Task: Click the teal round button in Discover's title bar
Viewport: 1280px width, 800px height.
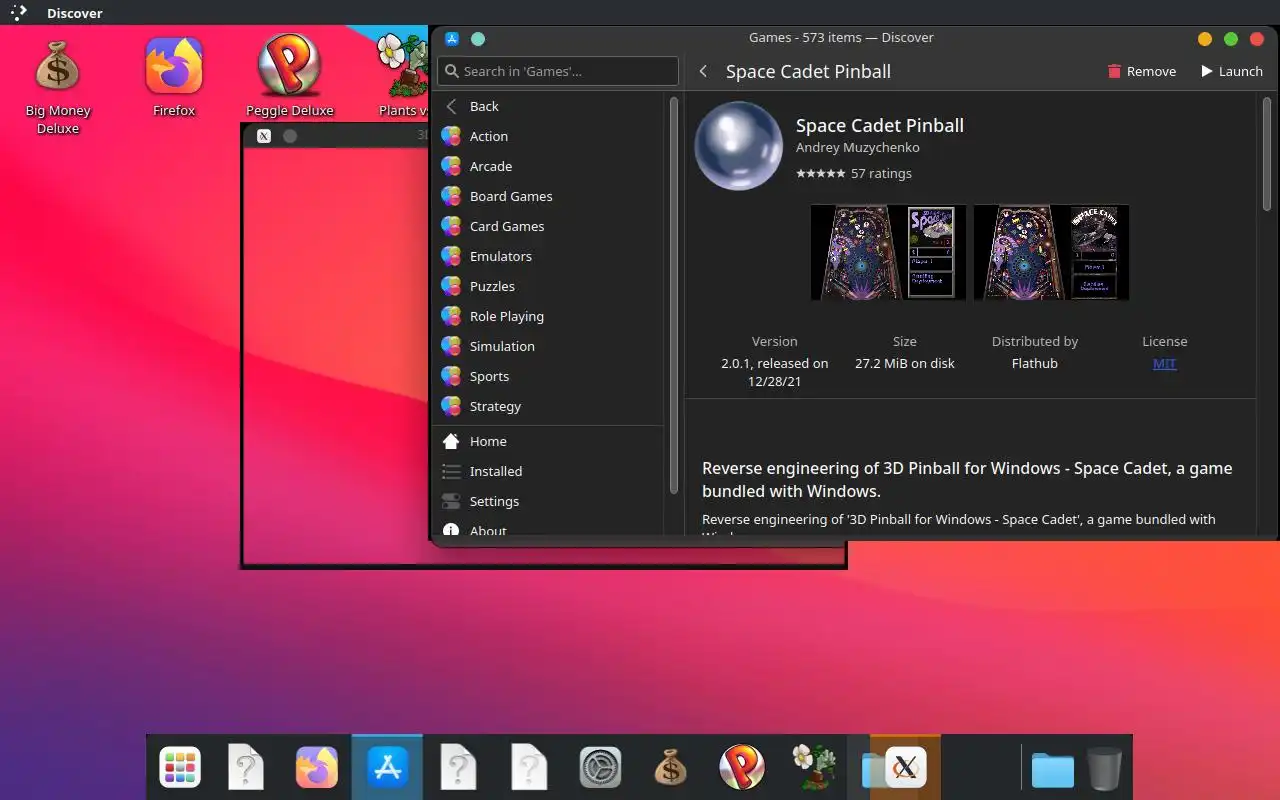Action: tap(478, 38)
